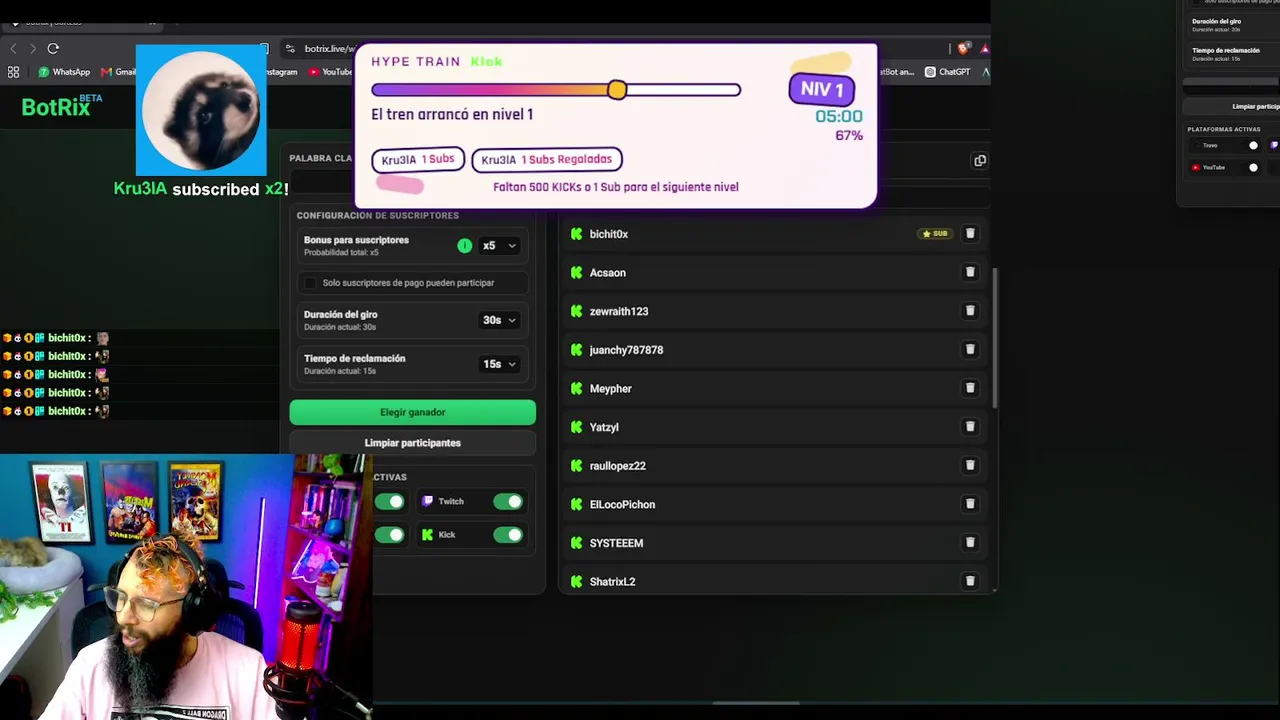The height and width of the screenshot is (720, 1280).
Task: Reload the browser page
Action: 53,48
